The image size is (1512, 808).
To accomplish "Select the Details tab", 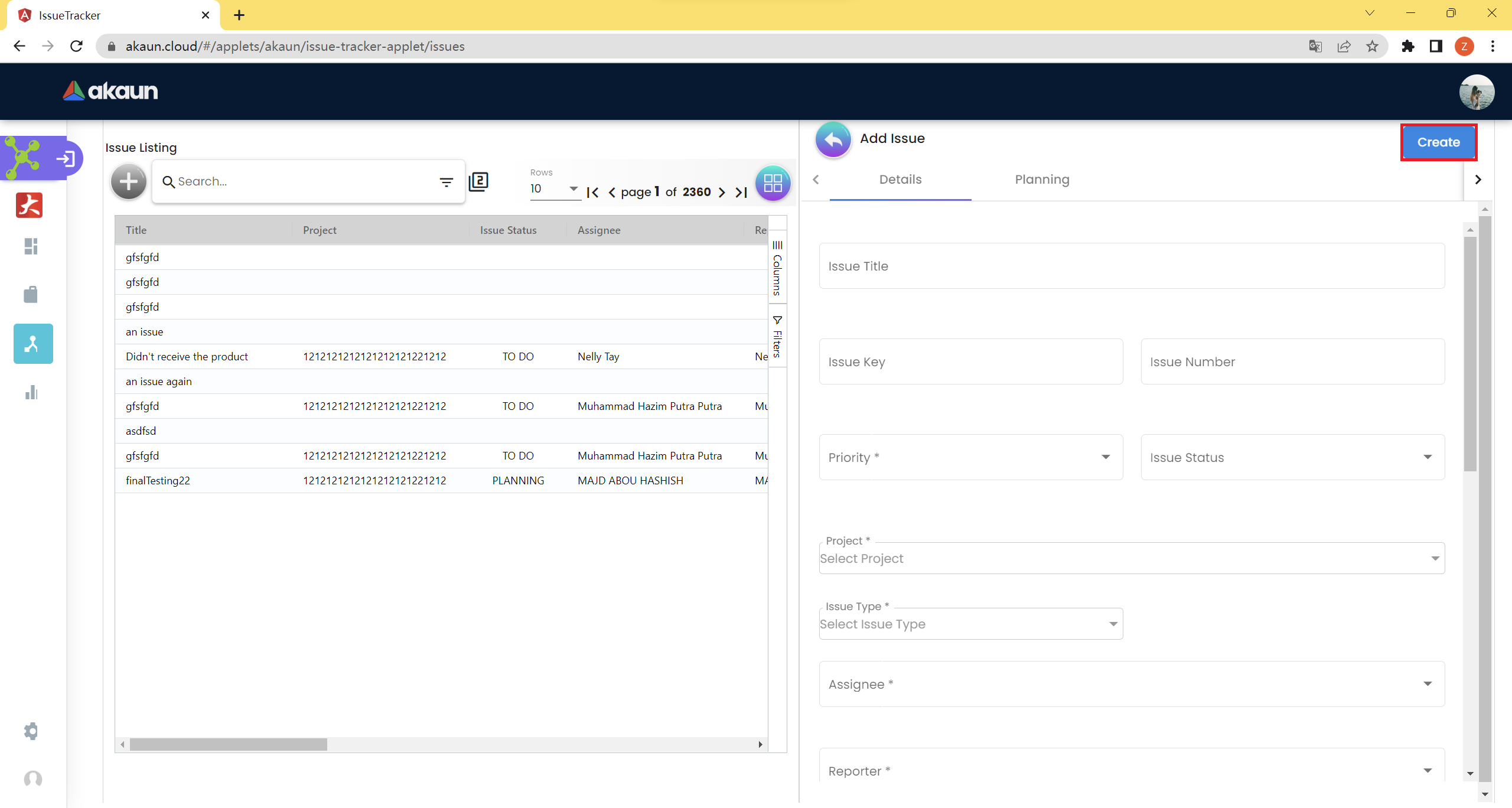I will pos(900,180).
